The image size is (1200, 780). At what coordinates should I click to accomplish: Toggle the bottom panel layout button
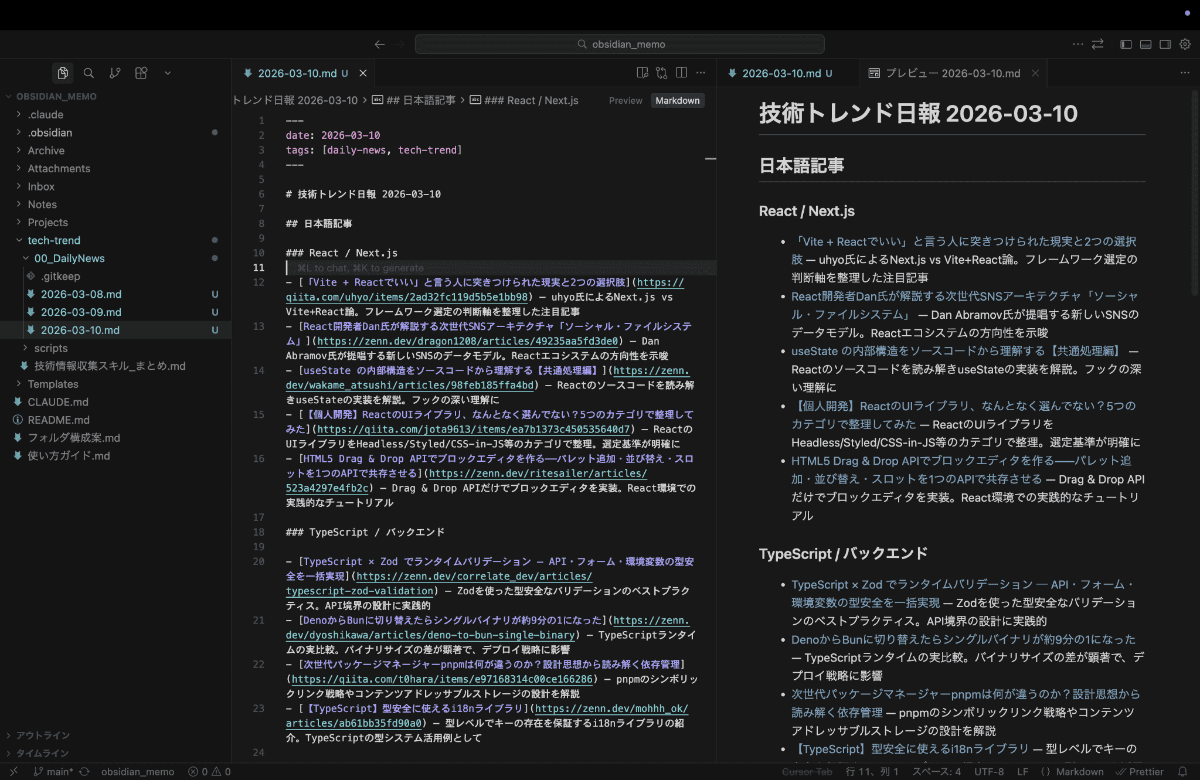1145,44
